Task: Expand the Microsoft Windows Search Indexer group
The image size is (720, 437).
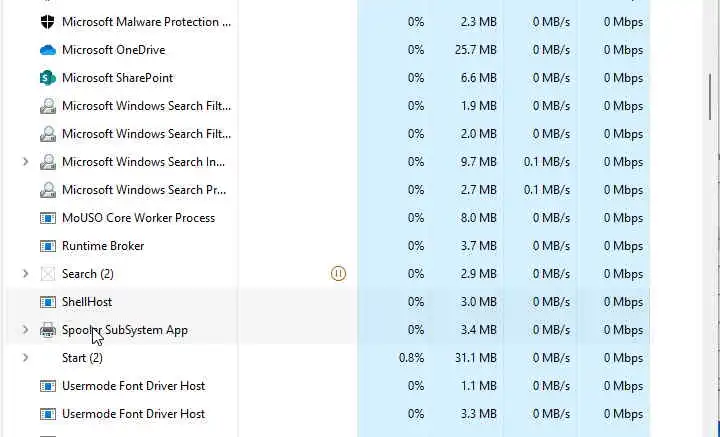Action: click(25, 162)
